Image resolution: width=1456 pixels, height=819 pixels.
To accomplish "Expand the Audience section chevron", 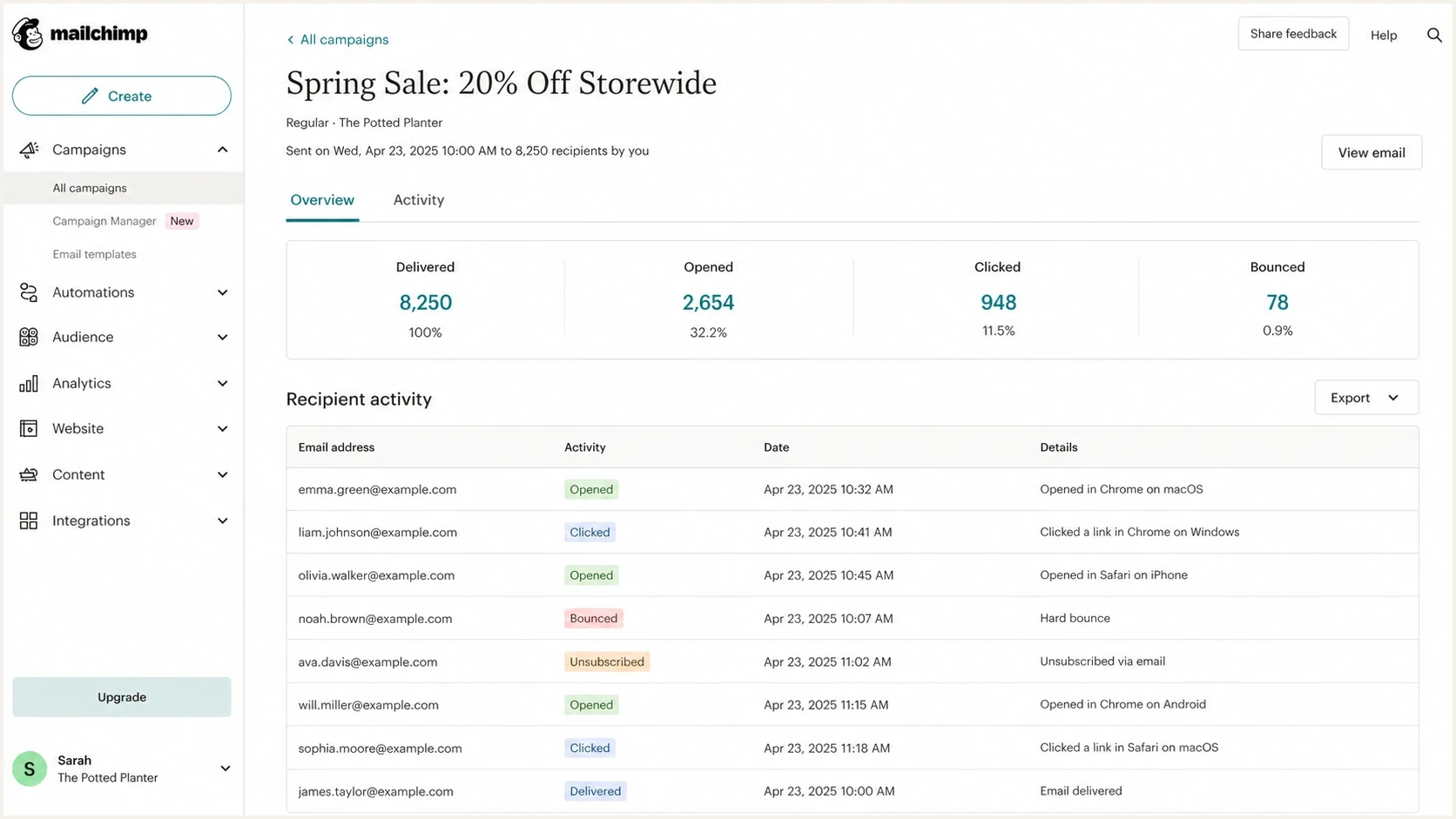I will tap(223, 337).
